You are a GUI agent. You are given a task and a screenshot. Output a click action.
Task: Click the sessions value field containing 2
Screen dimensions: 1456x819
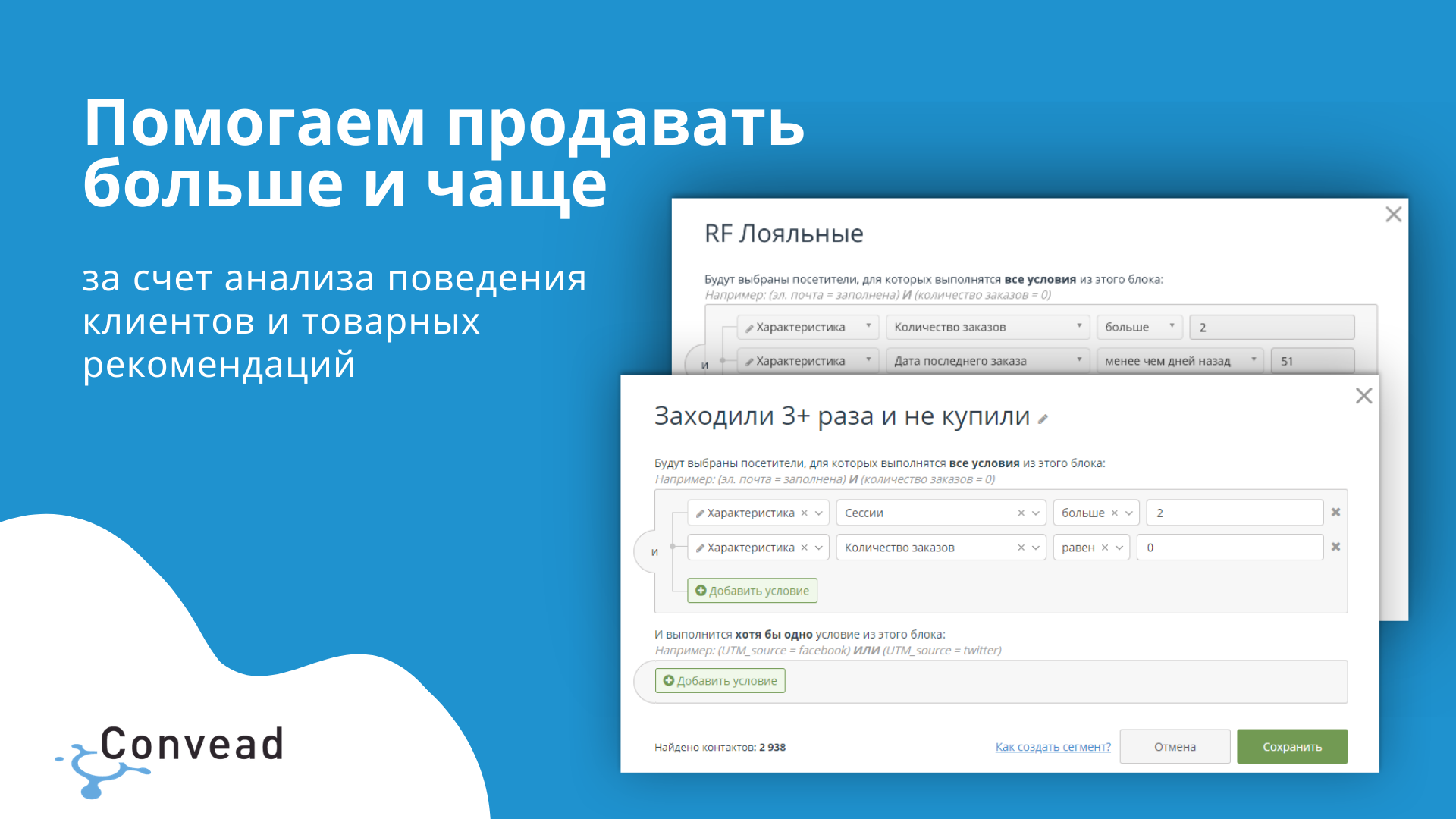click(1234, 513)
